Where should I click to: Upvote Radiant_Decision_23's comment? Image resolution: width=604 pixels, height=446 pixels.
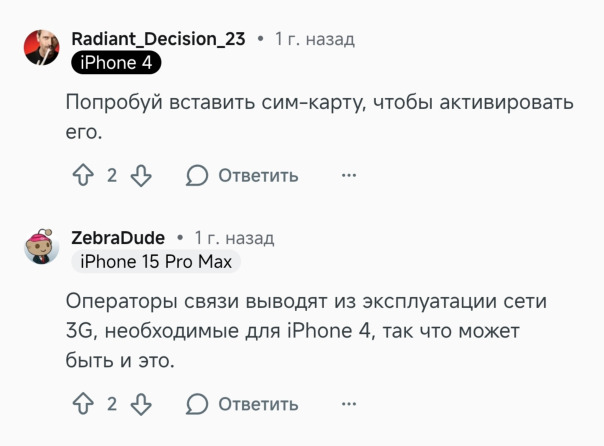click(x=83, y=176)
